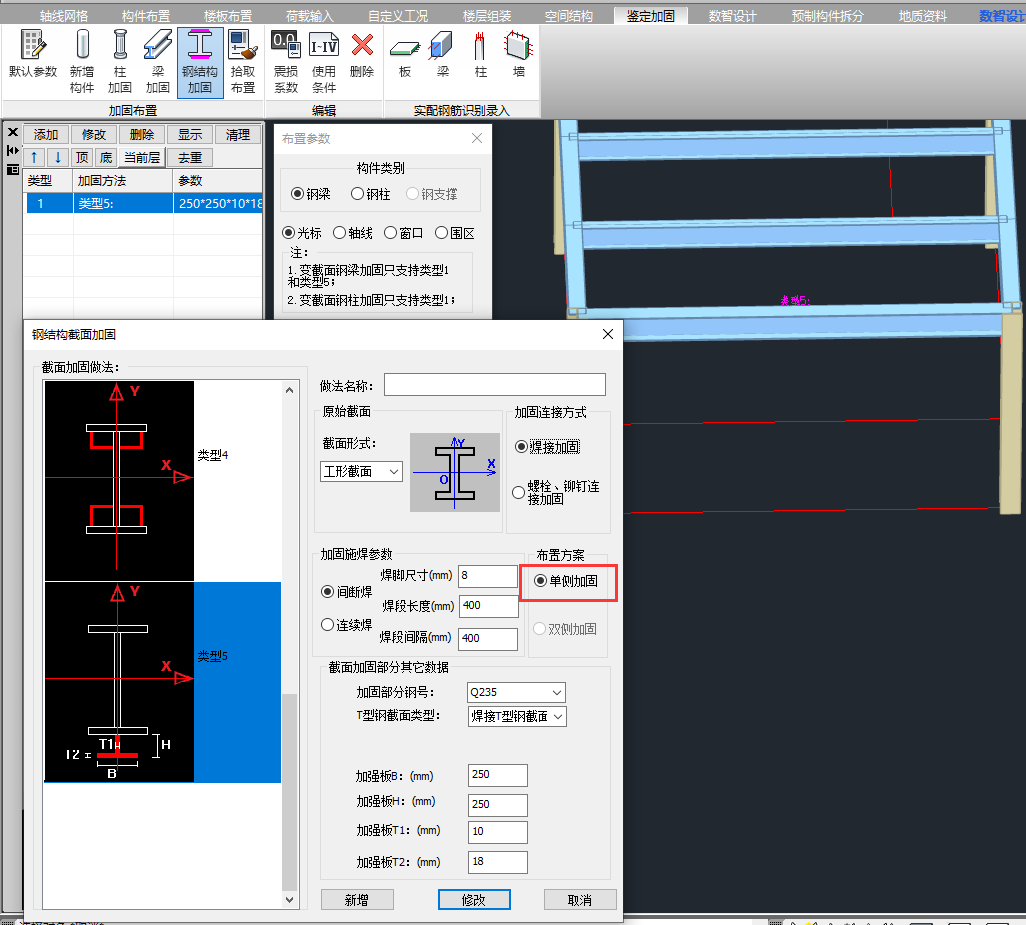
Task: Open the 截面形式 工形截面 dropdown
Action: click(361, 471)
